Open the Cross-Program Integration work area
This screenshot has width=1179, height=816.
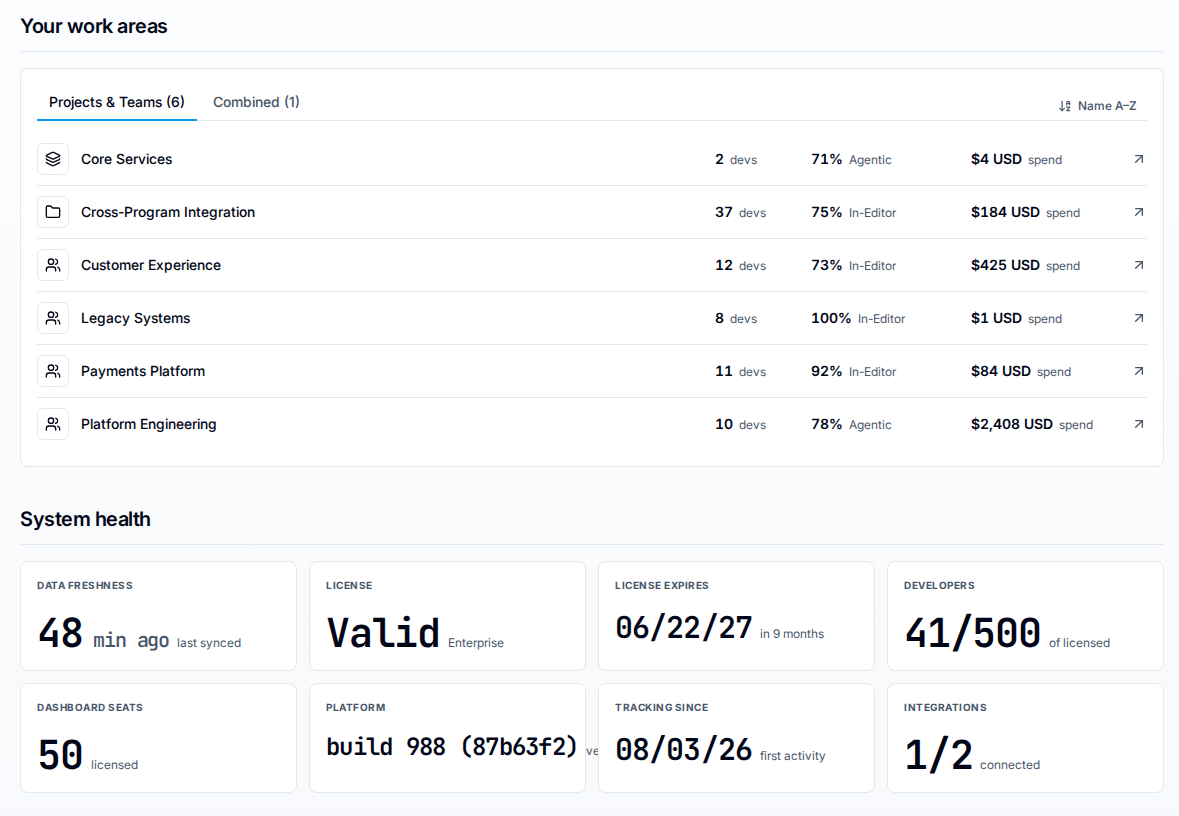point(592,212)
